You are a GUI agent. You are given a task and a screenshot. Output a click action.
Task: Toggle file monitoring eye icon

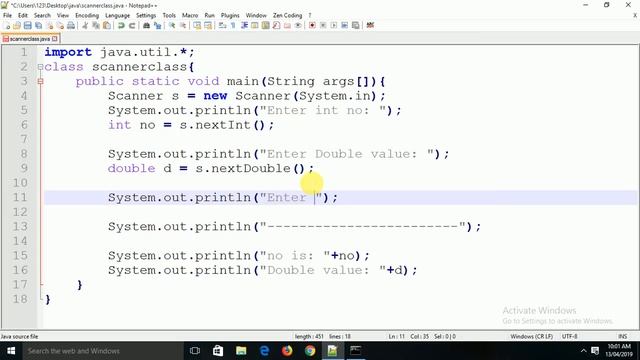[298, 25]
